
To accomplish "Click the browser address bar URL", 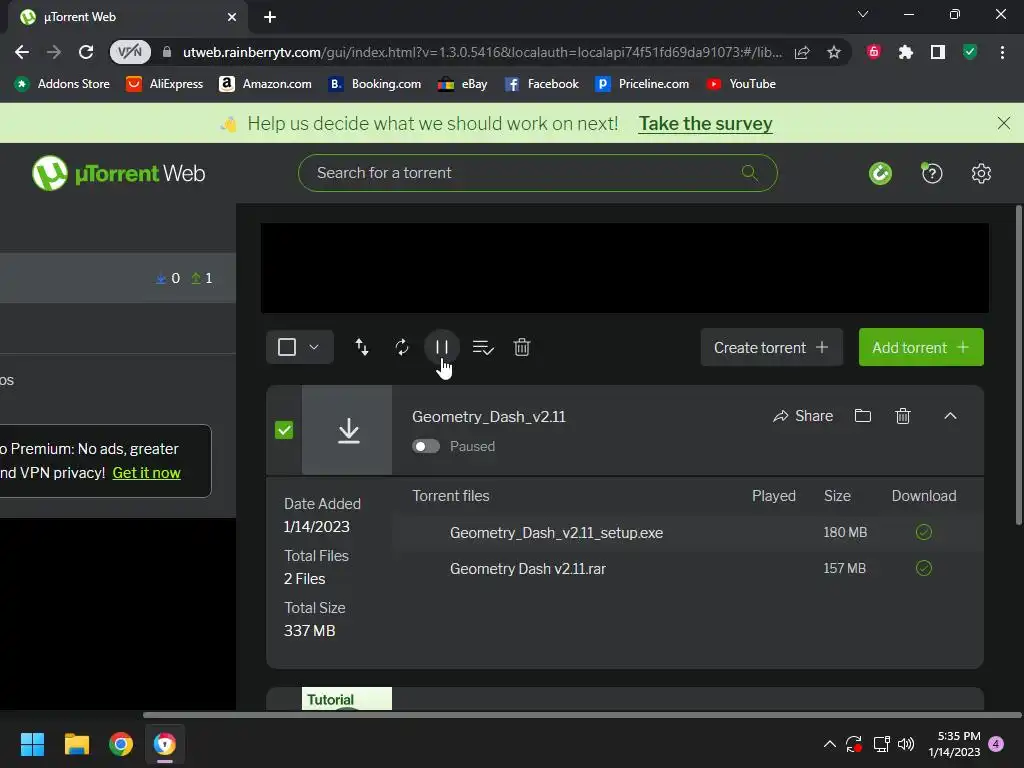I will [x=482, y=52].
